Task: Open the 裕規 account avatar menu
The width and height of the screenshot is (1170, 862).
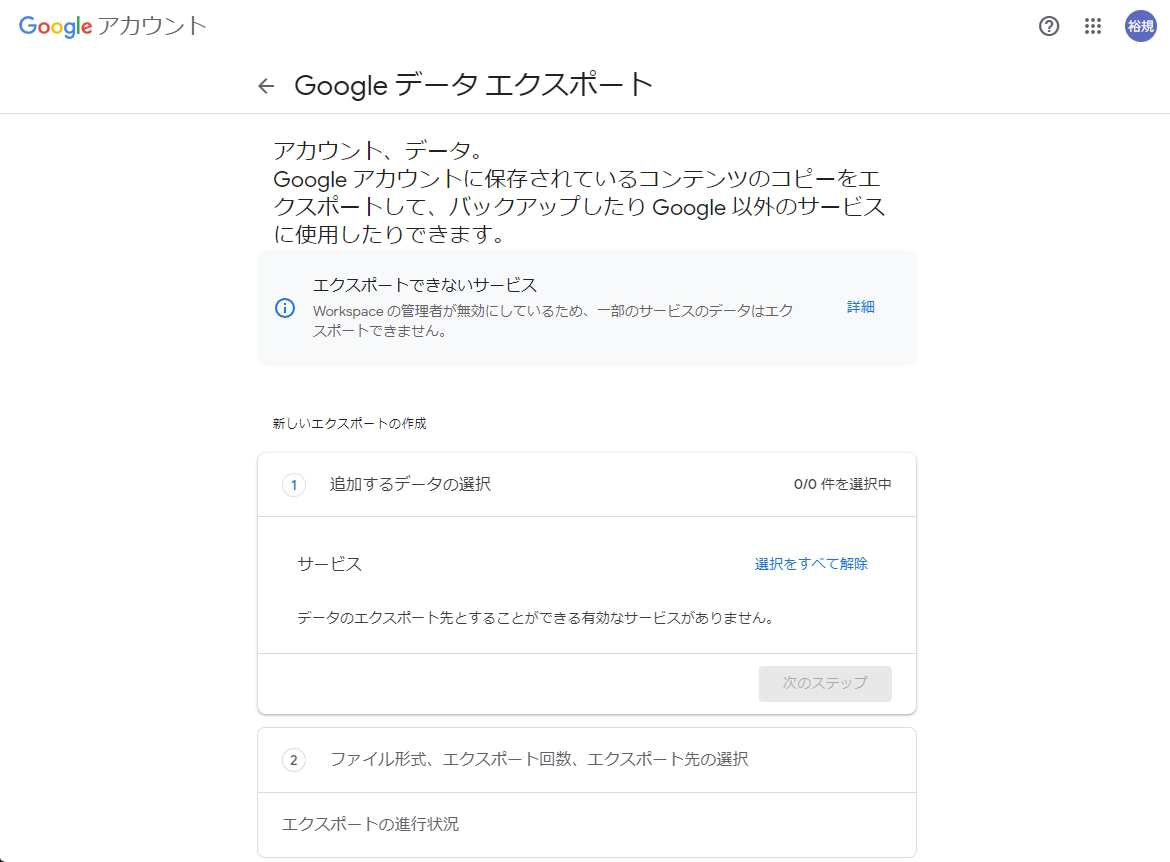Action: tap(1139, 26)
